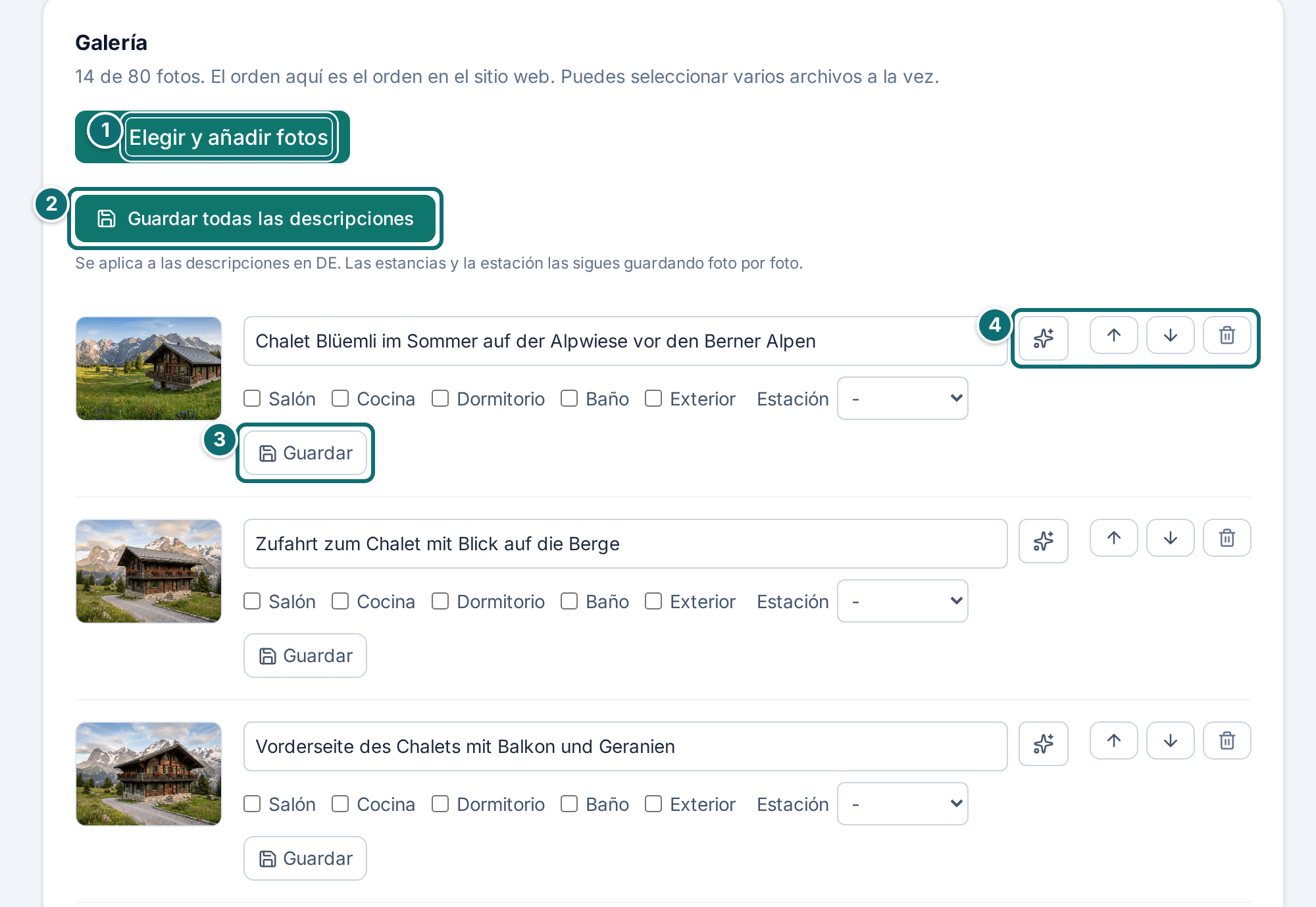Click Elegir y añadir fotos button
This screenshot has width=1316, height=907.
point(228,137)
